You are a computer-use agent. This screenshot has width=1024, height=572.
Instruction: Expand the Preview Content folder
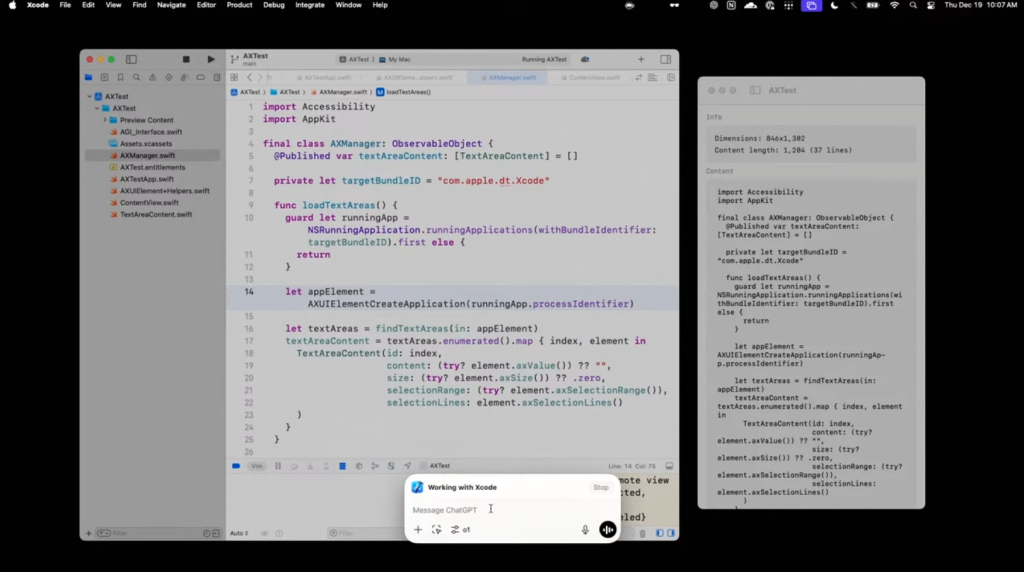coord(104,120)
